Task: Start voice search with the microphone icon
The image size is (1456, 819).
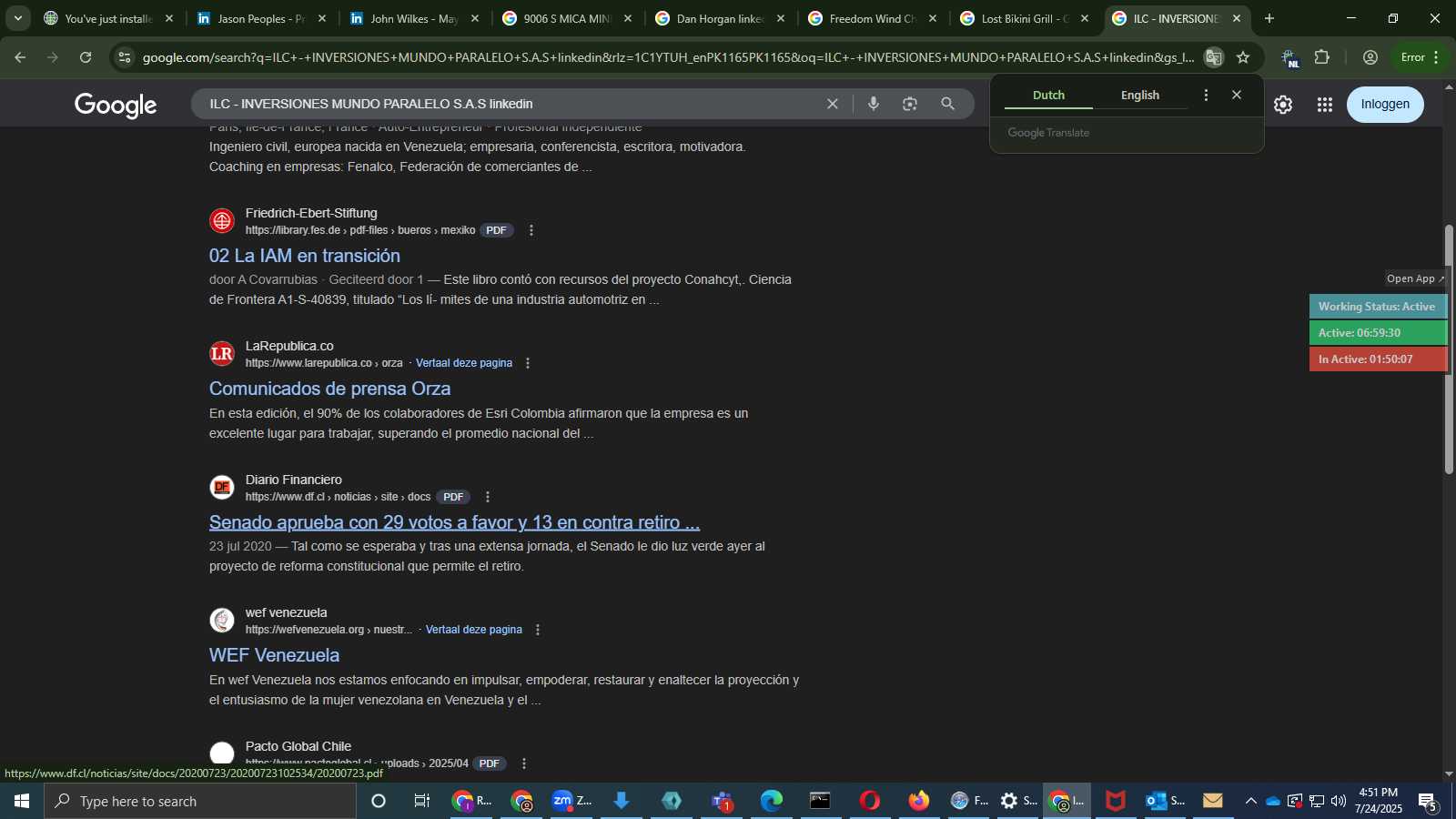Action: (874, 104)
